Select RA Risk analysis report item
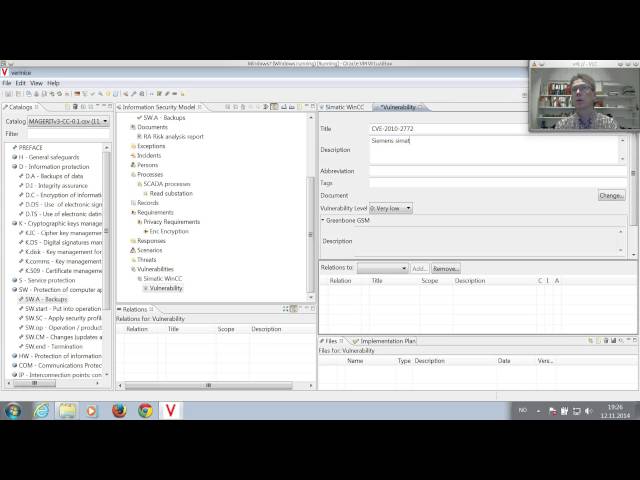Viewport: 640px width, 480px height. point(173,137)
